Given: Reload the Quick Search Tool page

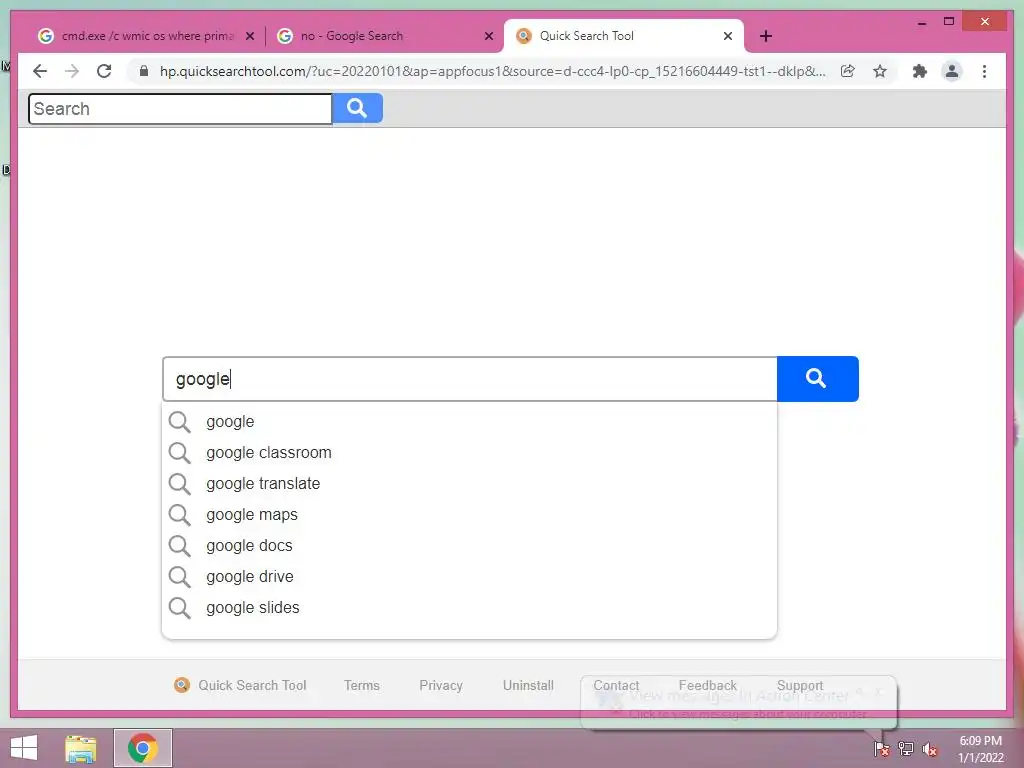Looking at the screenshot, I should [104, 71].
